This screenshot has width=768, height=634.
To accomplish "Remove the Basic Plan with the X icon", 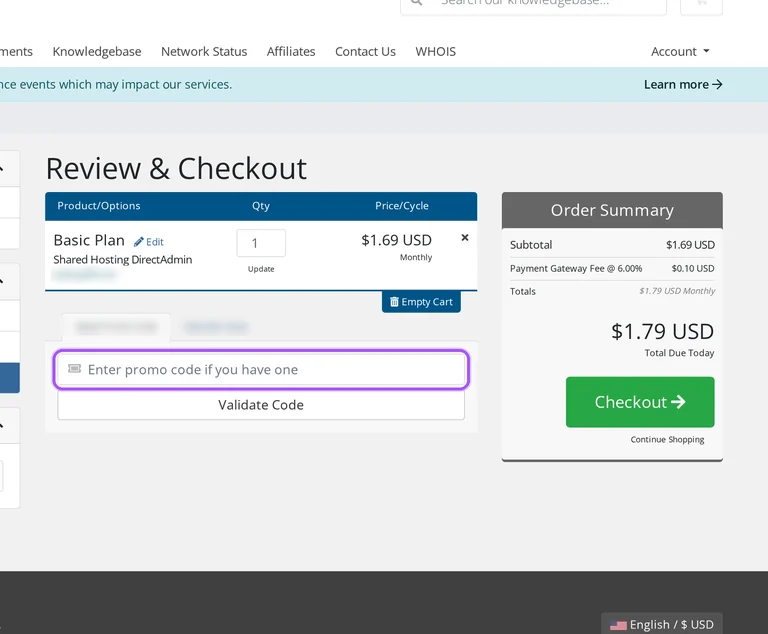I will [x=465, y=238].
